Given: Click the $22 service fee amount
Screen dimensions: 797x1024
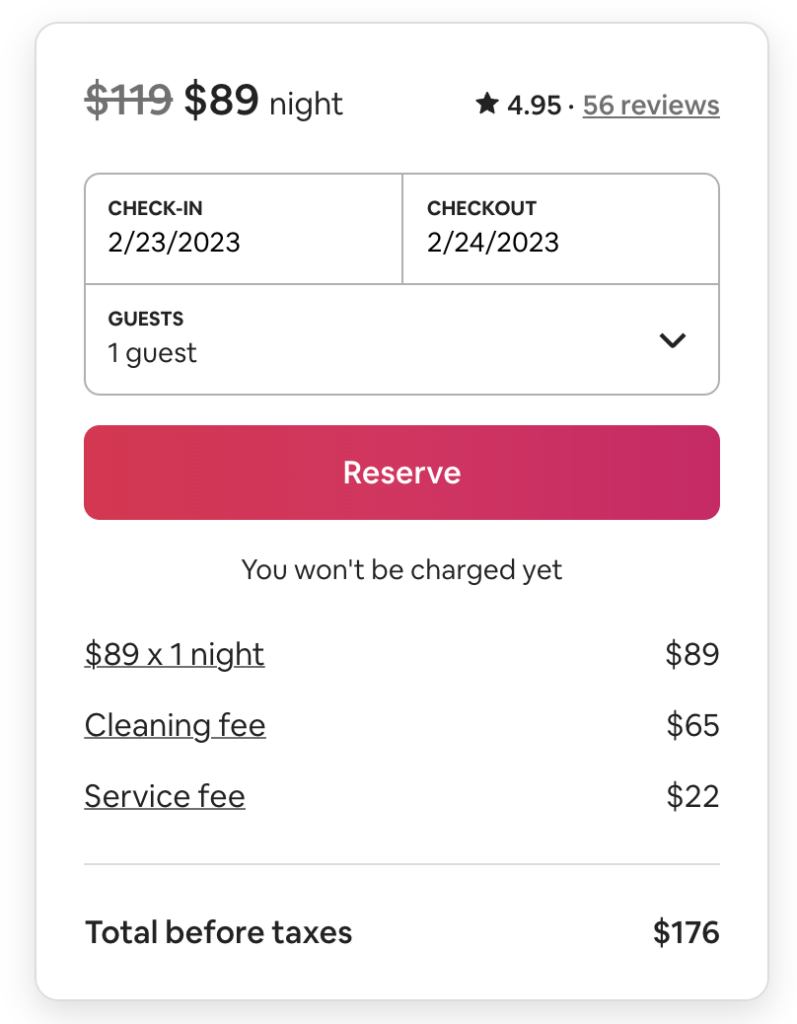Looking at the screenshot, I should [x=692, y=796].
